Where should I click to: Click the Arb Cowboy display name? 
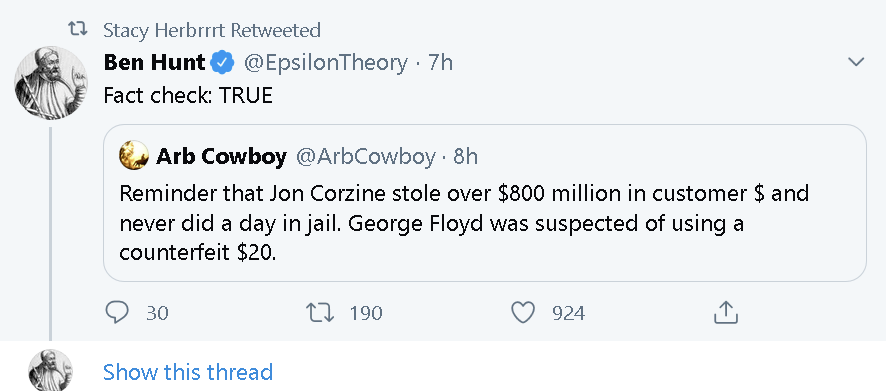click(x=222, y=156)
